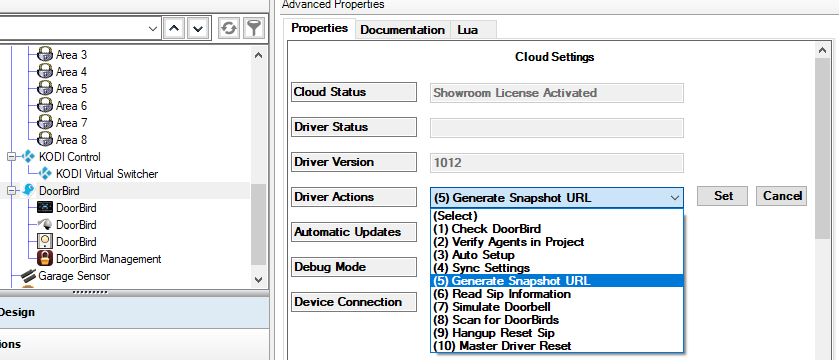Click the refresh tree icon
This screenshot has height=360, width=839.
point(228,28)
